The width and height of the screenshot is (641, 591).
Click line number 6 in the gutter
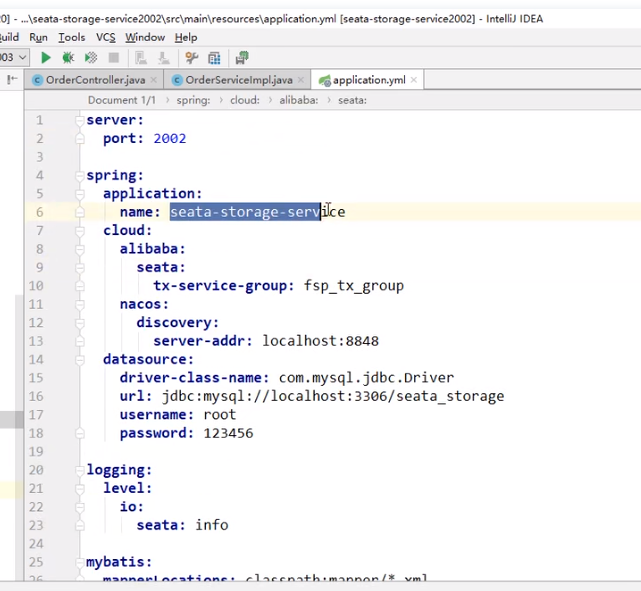pyautogui.click(x=40, y=213)
